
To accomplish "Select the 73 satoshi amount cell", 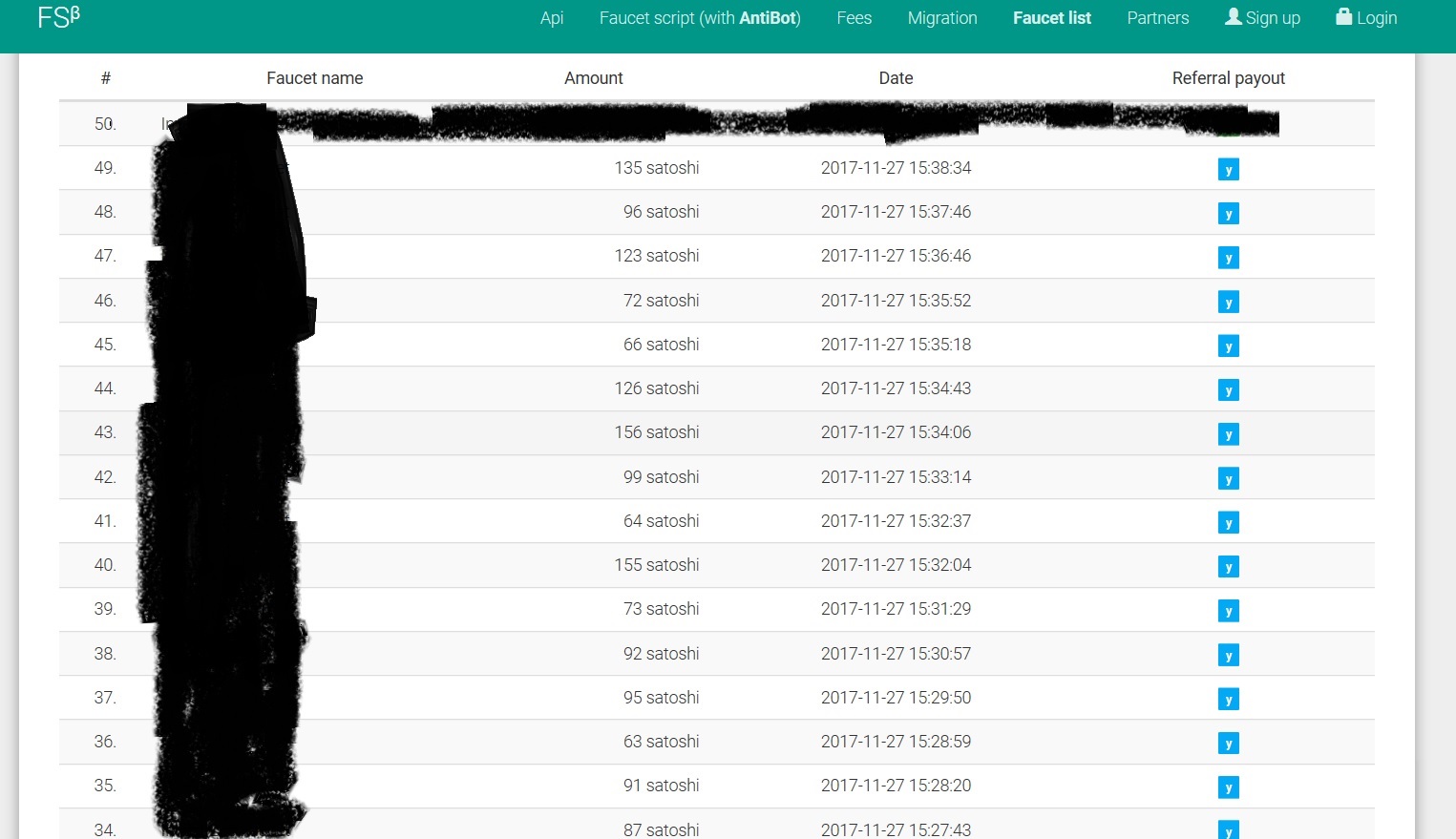I will (x=662, y=609).
